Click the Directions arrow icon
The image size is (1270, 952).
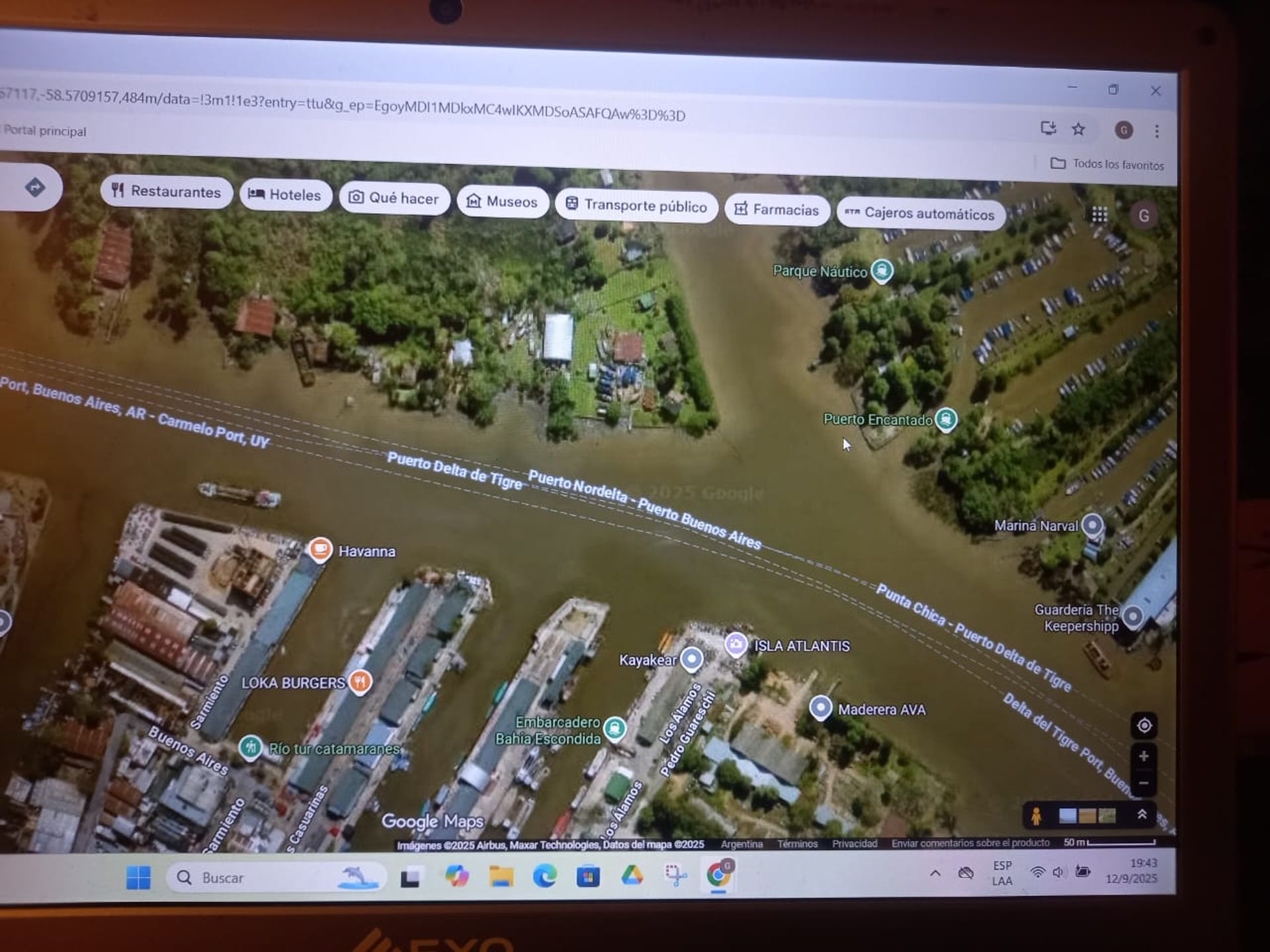tap(35, 188)
